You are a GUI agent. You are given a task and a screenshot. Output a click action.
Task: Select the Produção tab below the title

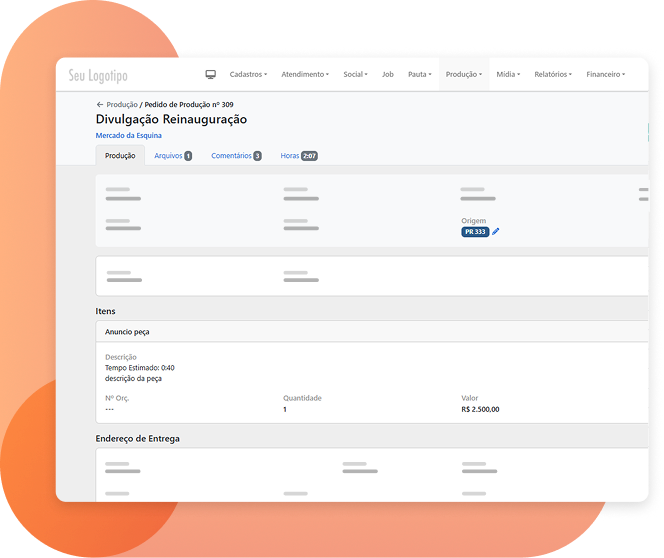point(120,156)
